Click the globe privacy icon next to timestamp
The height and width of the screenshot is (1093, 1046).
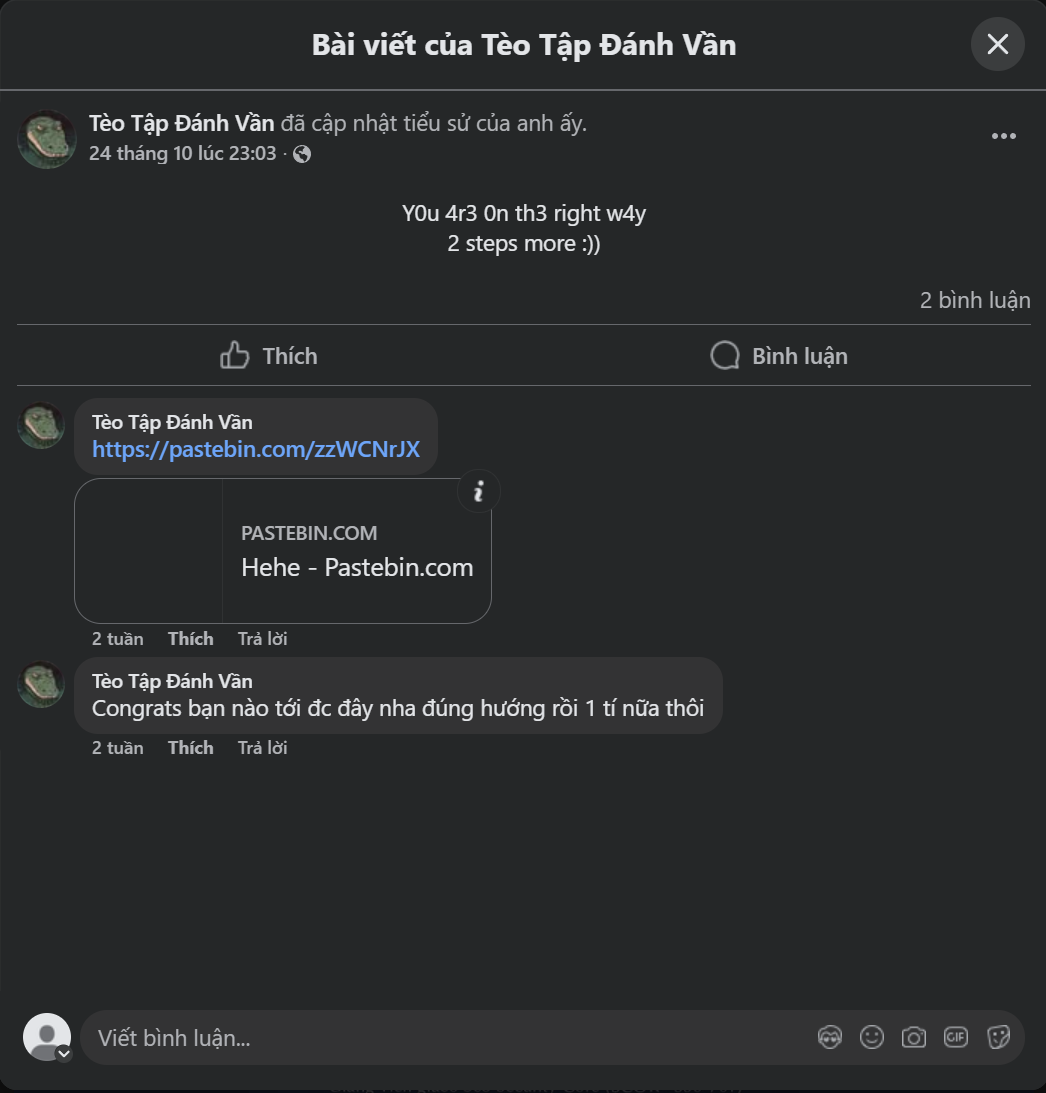tap(300, 154)
